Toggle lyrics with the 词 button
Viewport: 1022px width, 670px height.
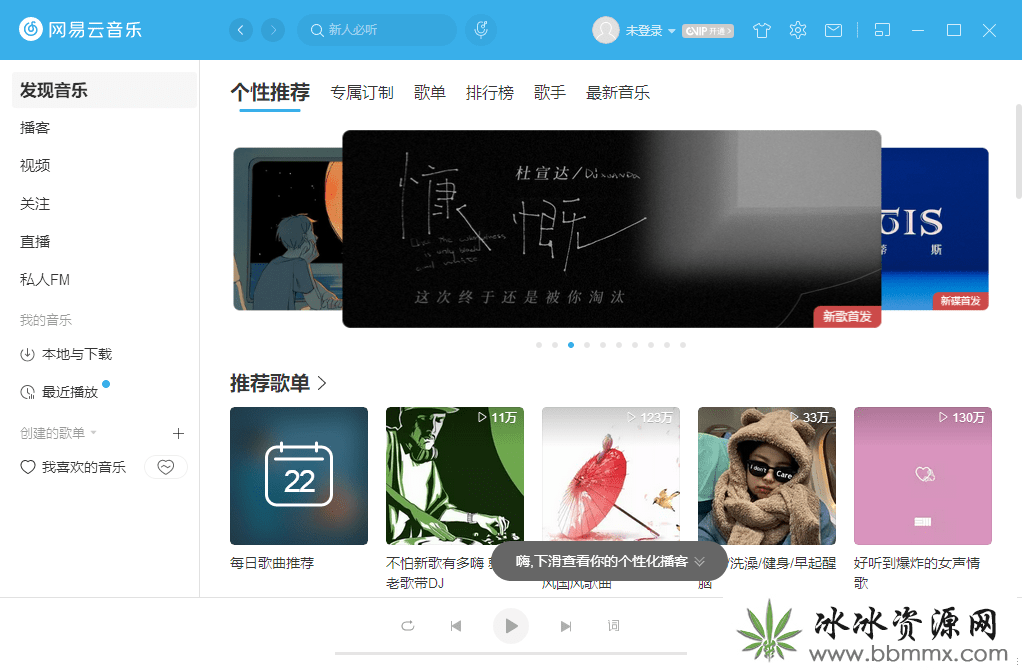click(613, 626)
